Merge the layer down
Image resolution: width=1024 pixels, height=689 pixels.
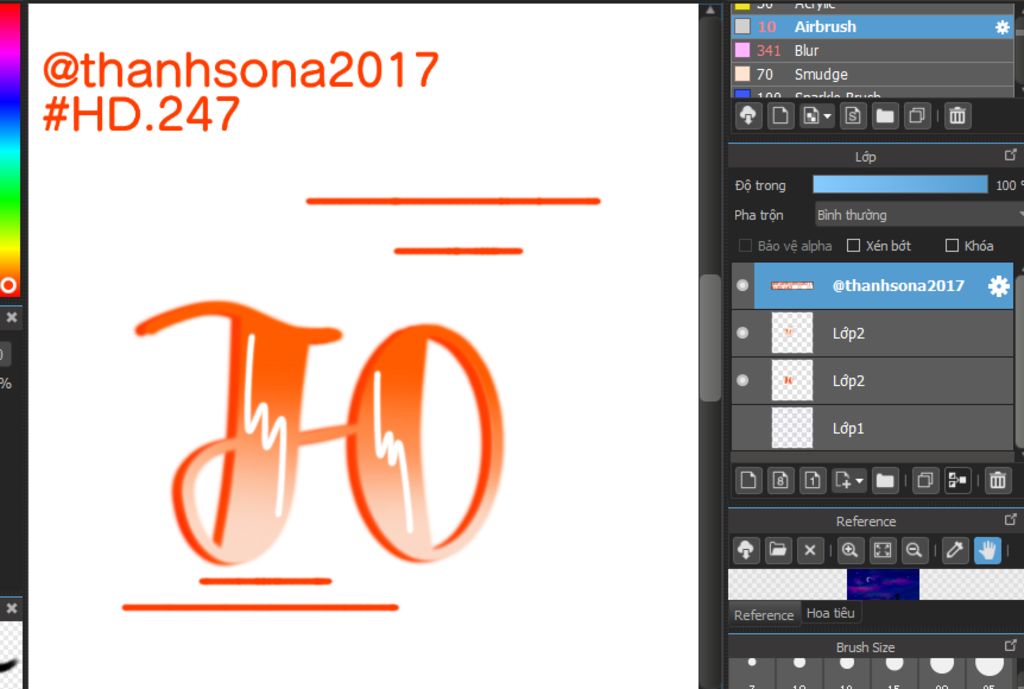point(957,481)
